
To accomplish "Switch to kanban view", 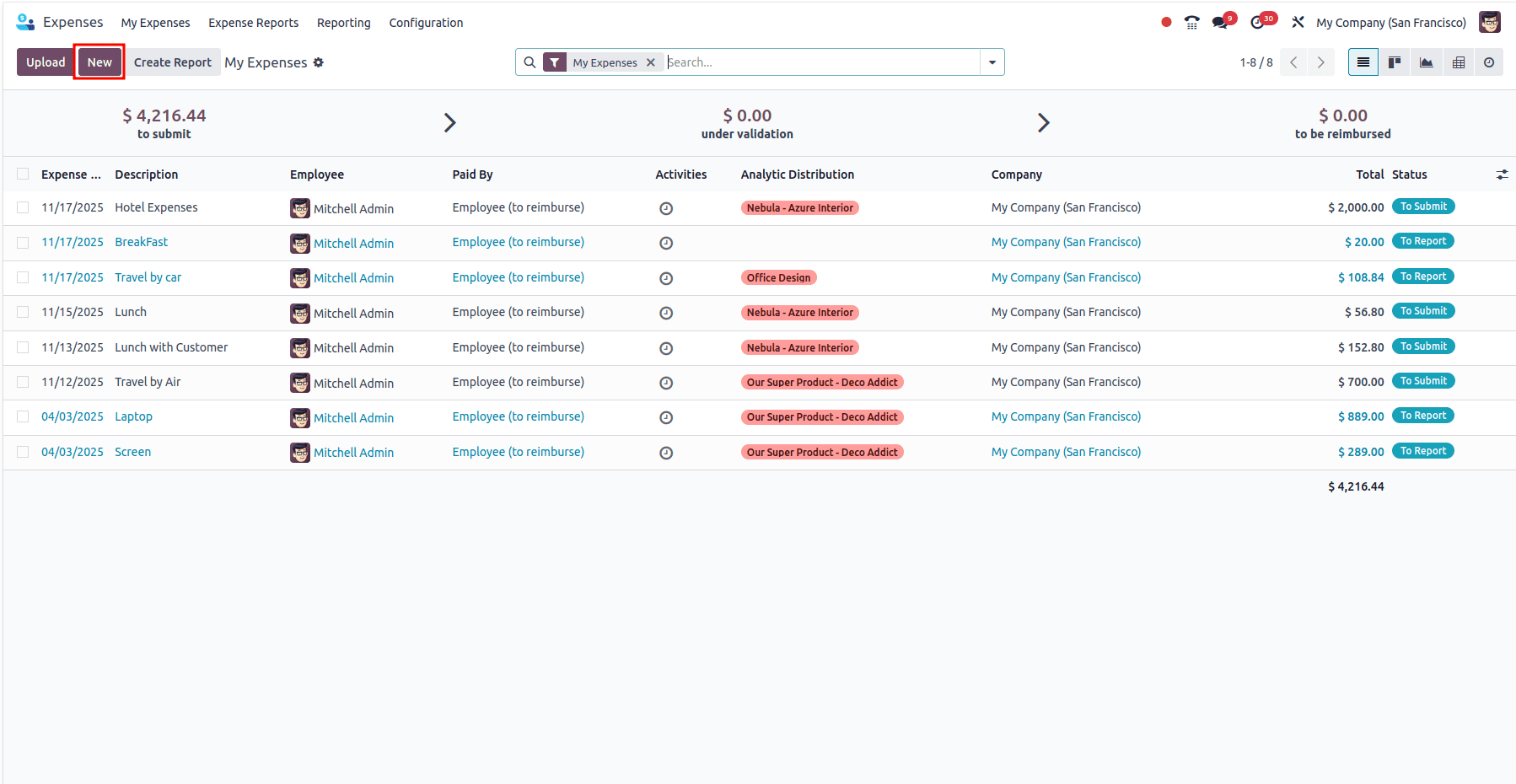I will click(1394, 62).
